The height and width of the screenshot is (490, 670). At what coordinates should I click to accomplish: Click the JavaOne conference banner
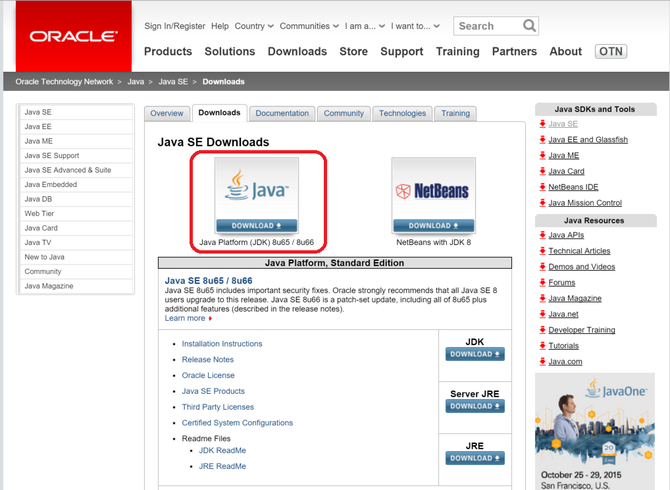(x=595, y=431)
